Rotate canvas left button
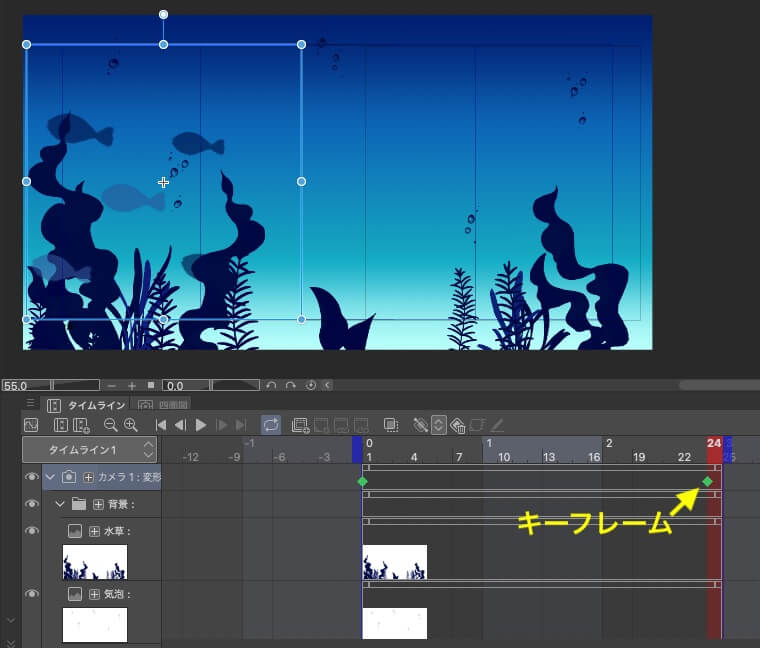Viewport: 760px width, 648px height. pyautogui.click(x=271, y=385)
